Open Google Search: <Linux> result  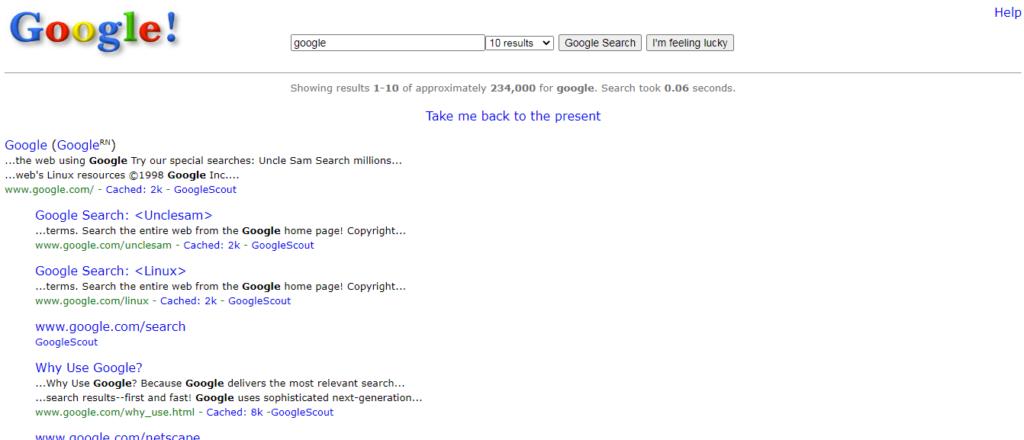(110, 271)
